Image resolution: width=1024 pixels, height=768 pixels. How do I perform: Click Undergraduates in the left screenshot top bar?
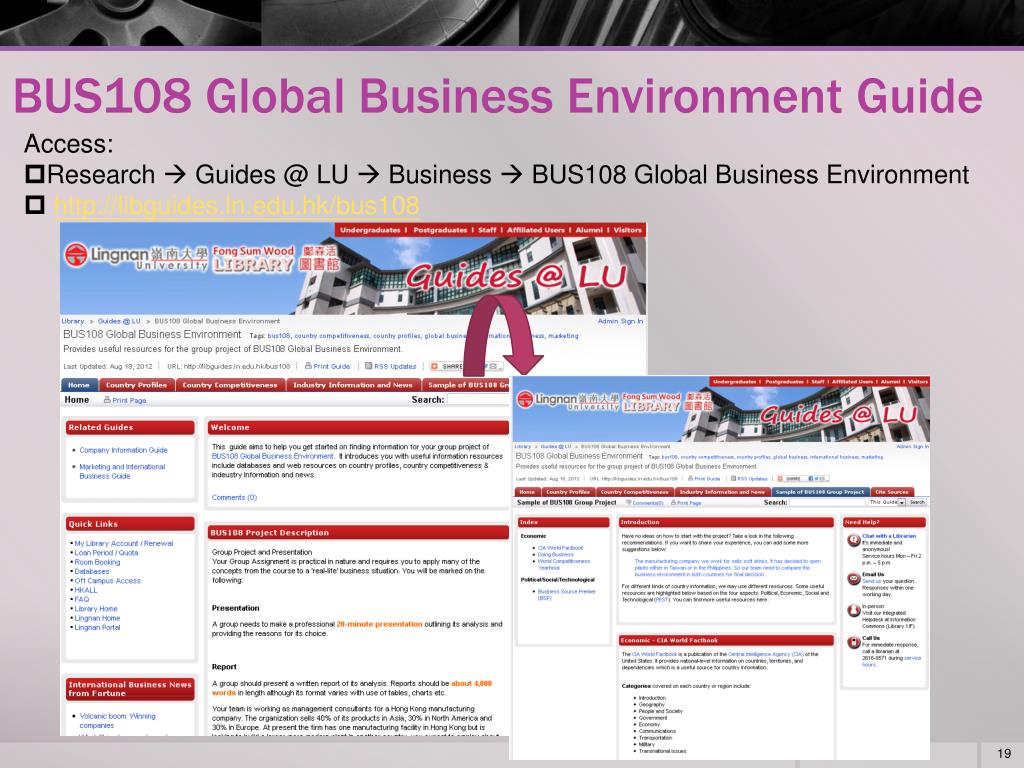(370, 230)
